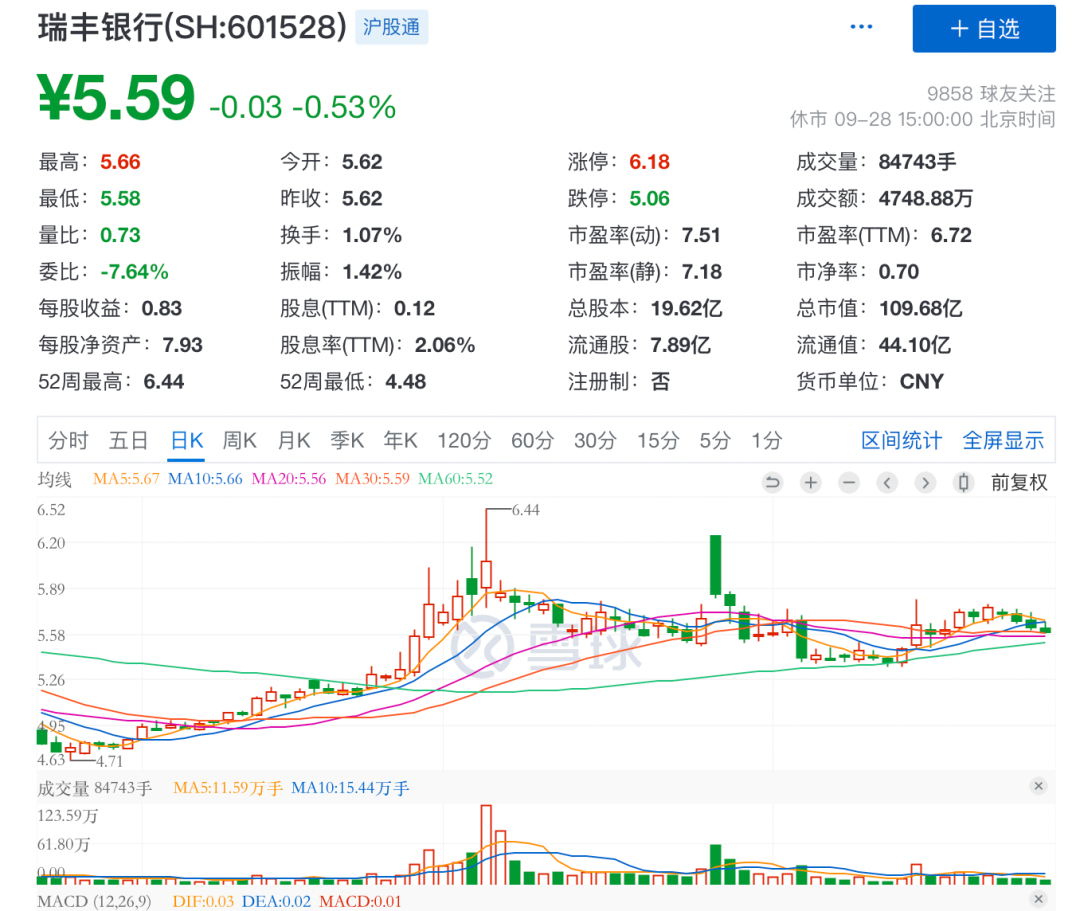Click the 6.44 high marker on chart
This screenshot has width=1080, height=911.
pyautogui.click(x=526, y=510)
